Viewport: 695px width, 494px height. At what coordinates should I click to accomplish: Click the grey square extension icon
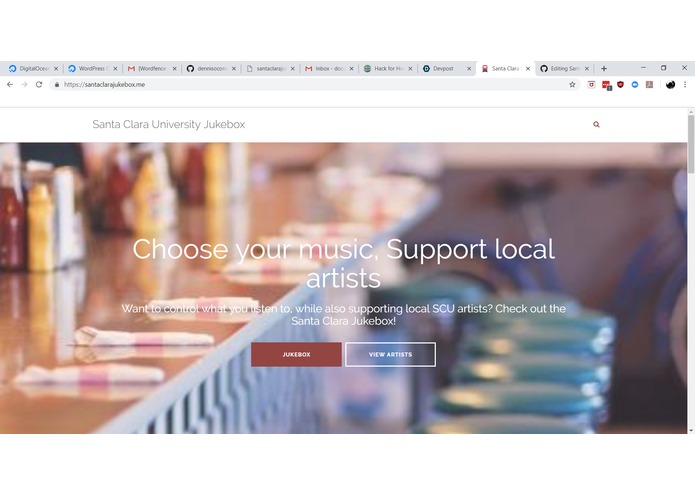coord(649,84)
